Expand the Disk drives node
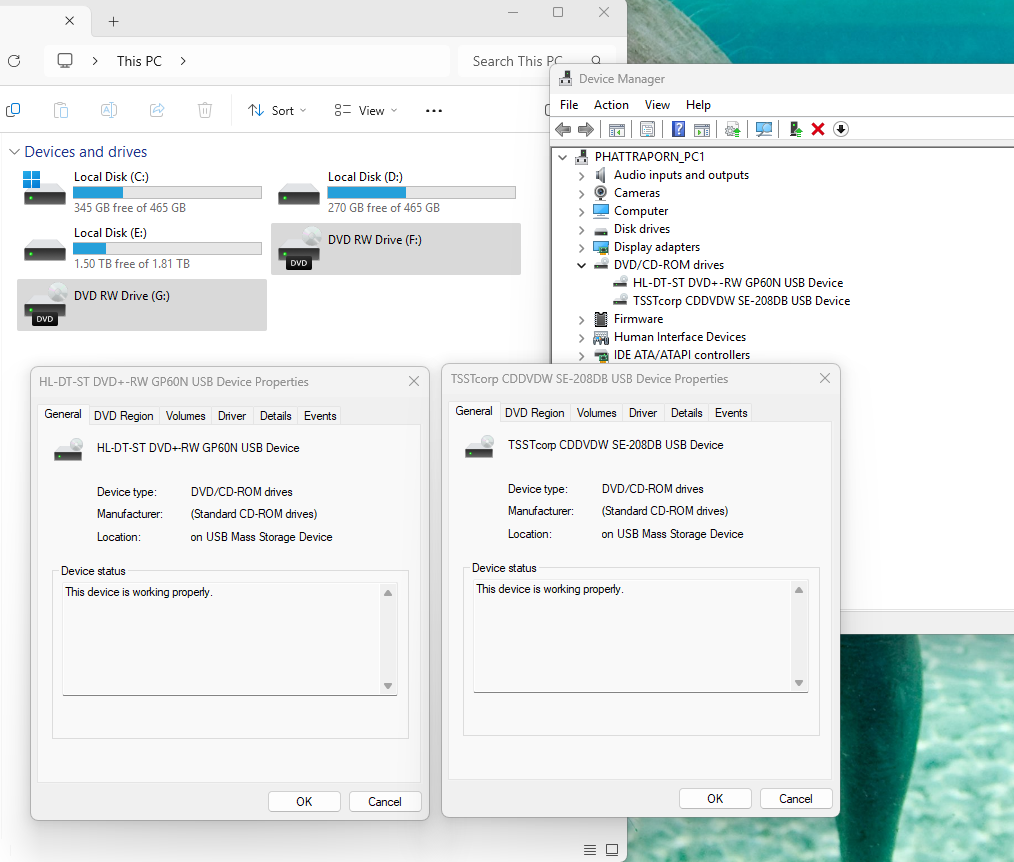The height and width of the screenshot is (862, 1014). point(581,230)
